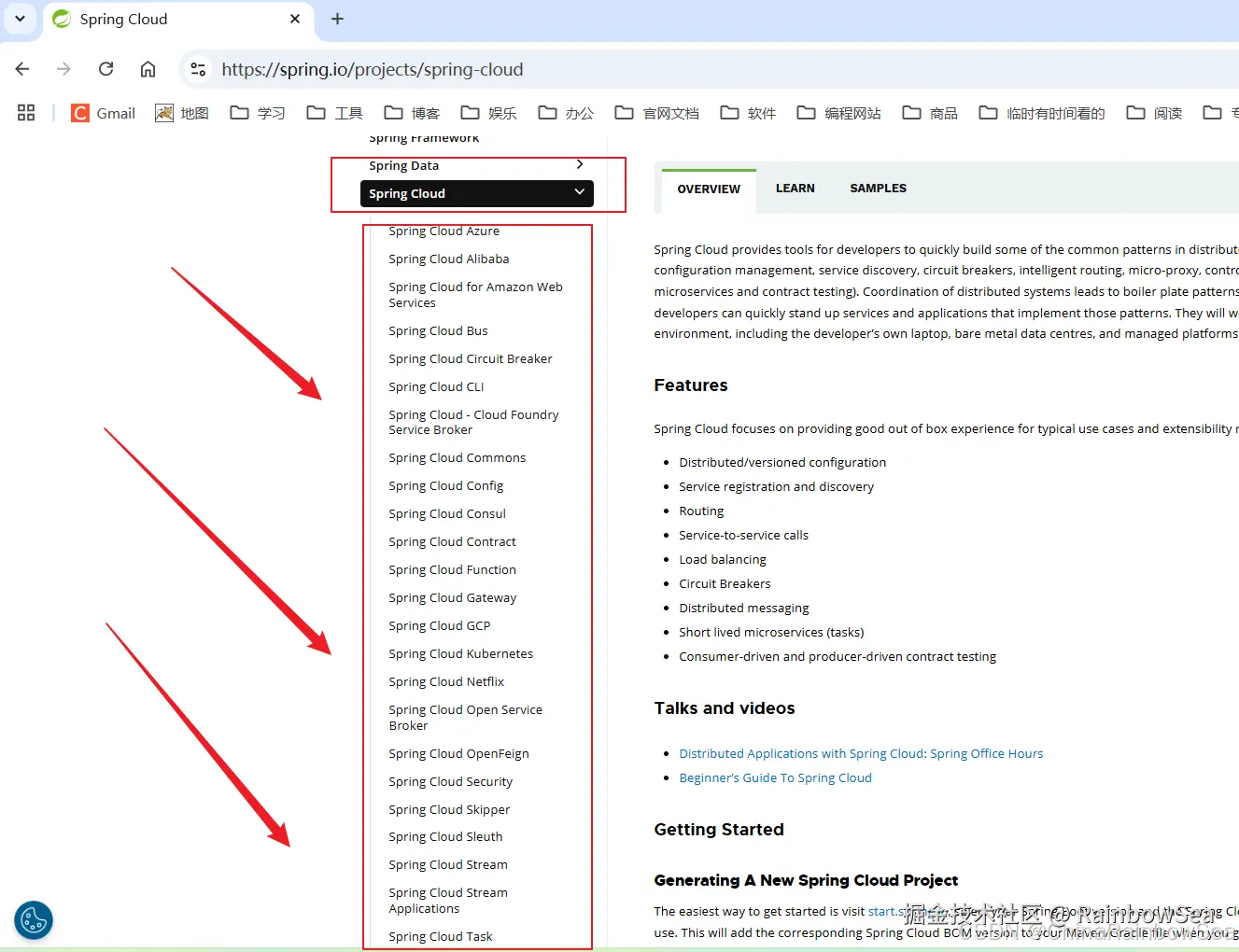Open the Gmail bookmark
This screenshot has height=952, width=1239.
[104, 113]
